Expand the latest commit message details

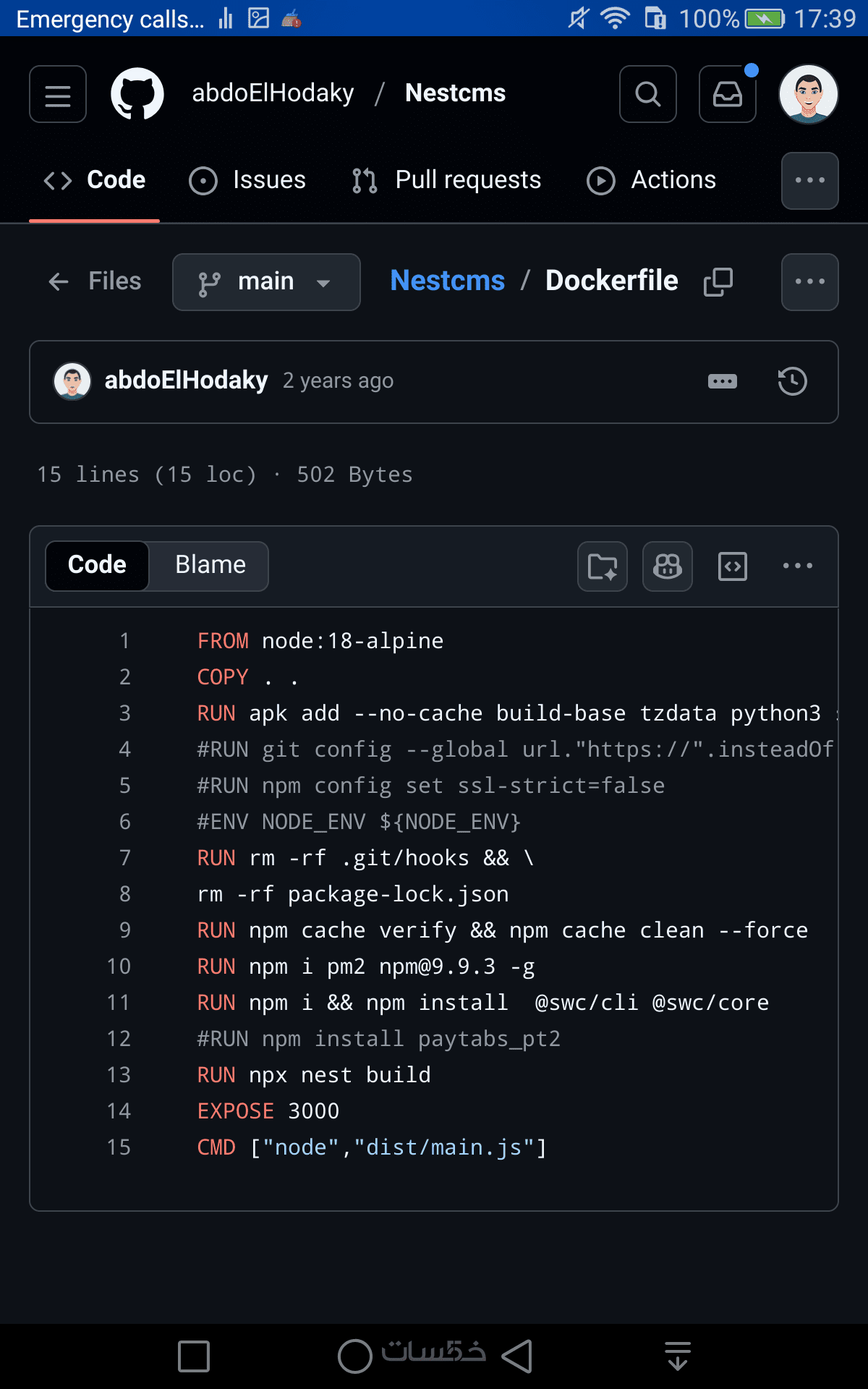(x=722, y=381)
